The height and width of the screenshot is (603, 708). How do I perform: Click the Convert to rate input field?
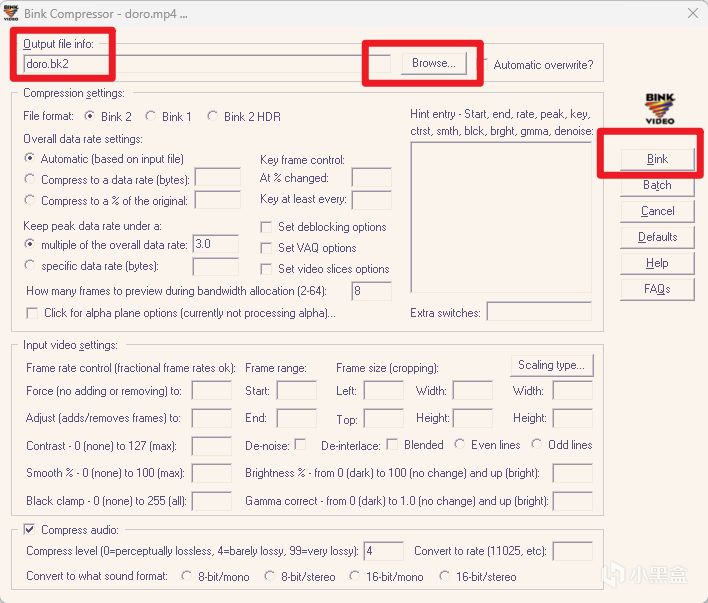573,551
